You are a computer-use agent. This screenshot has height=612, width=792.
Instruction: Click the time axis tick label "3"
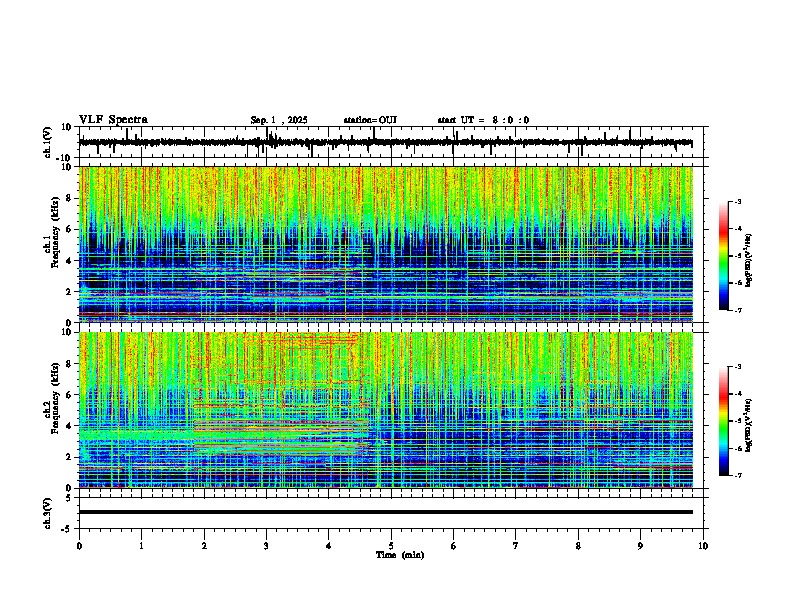tap(266, 546)
